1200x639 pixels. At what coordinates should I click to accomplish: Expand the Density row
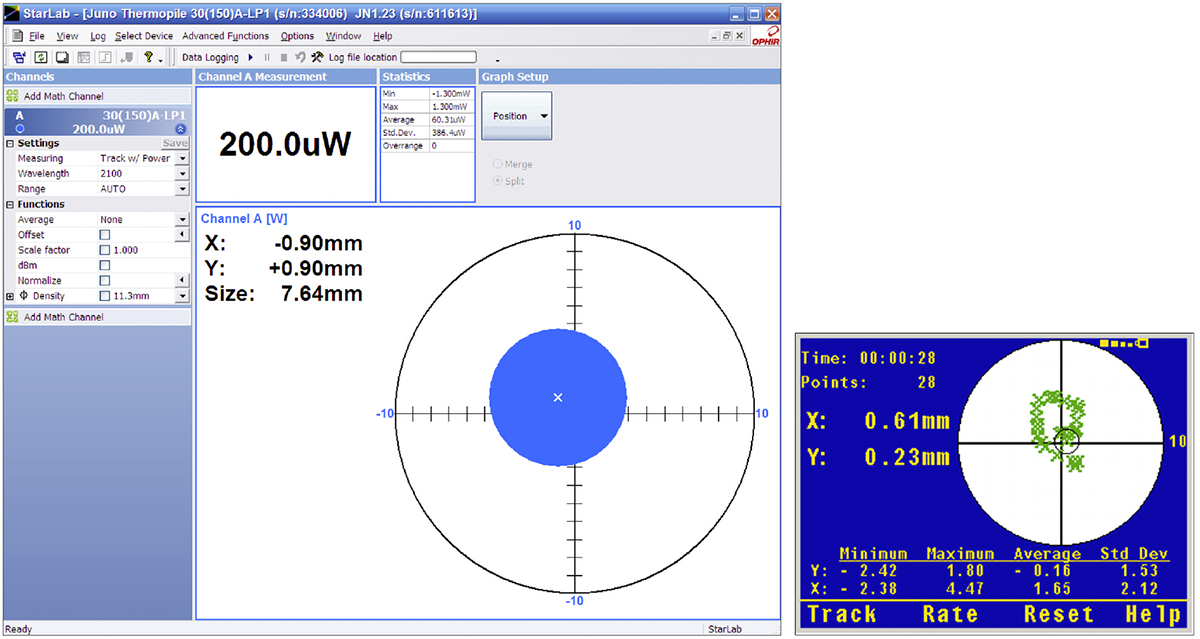[10, 296]
